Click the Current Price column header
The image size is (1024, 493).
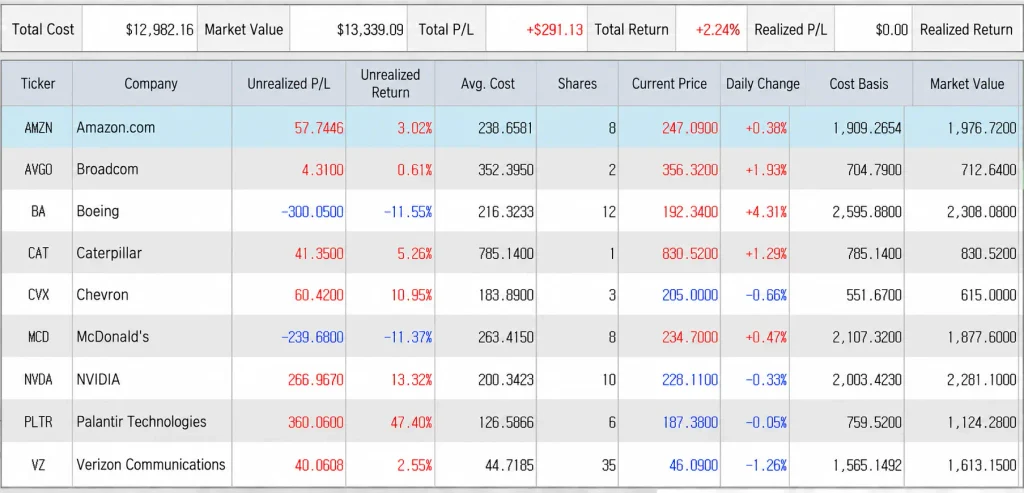click(669, 84)
